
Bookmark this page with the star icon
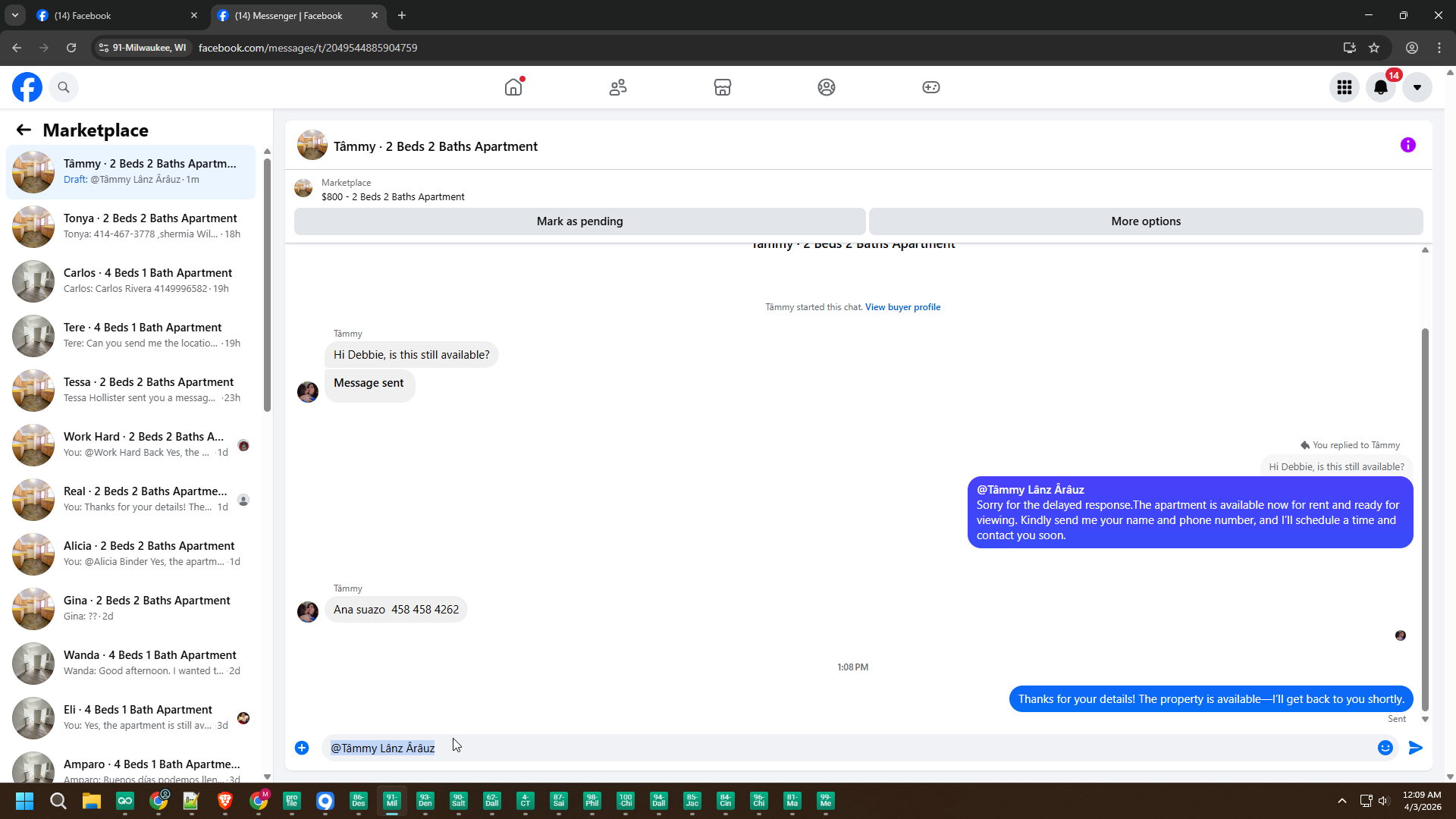click(x=1374, y=48)
